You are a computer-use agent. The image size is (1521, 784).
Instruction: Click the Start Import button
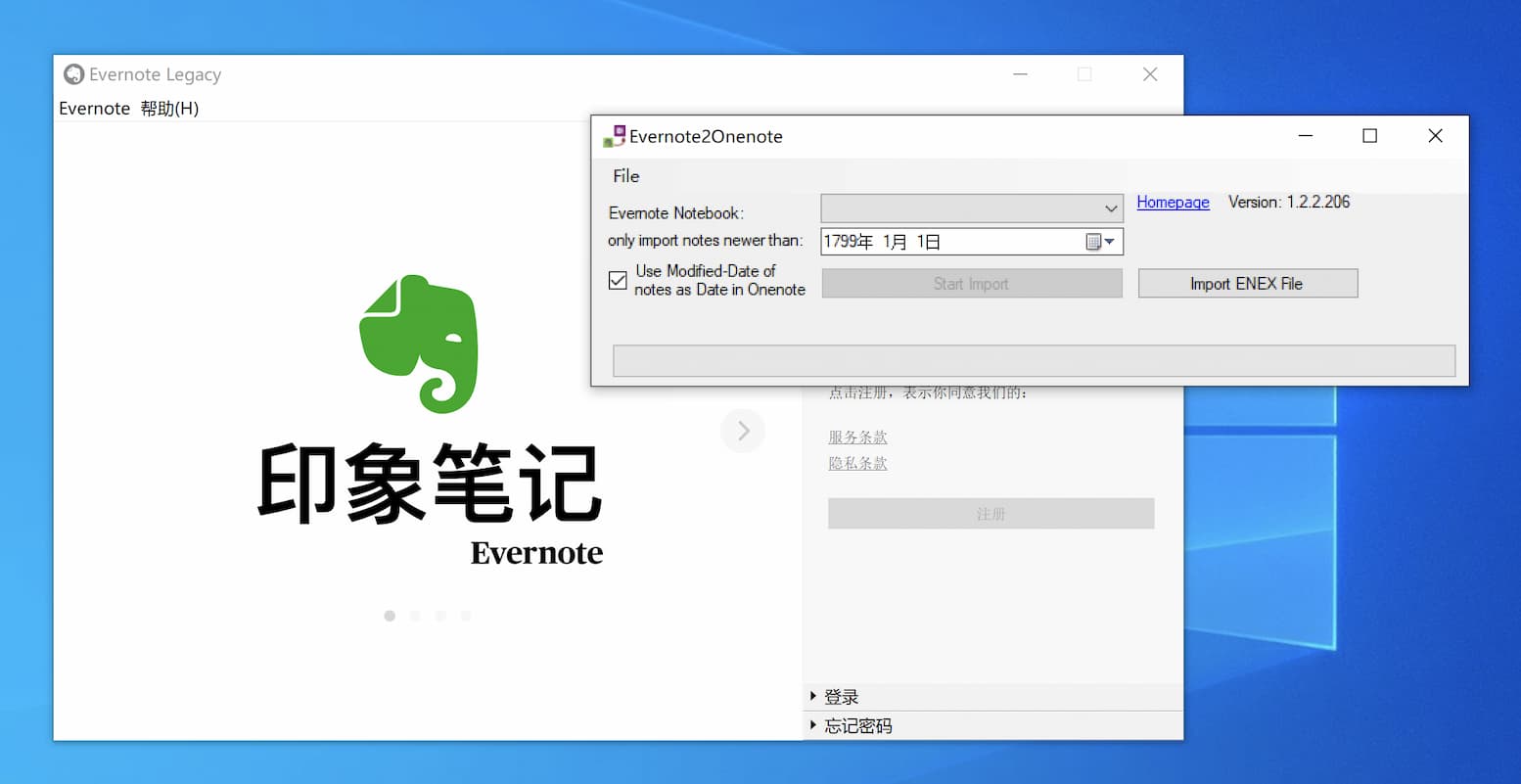point(971,284)
